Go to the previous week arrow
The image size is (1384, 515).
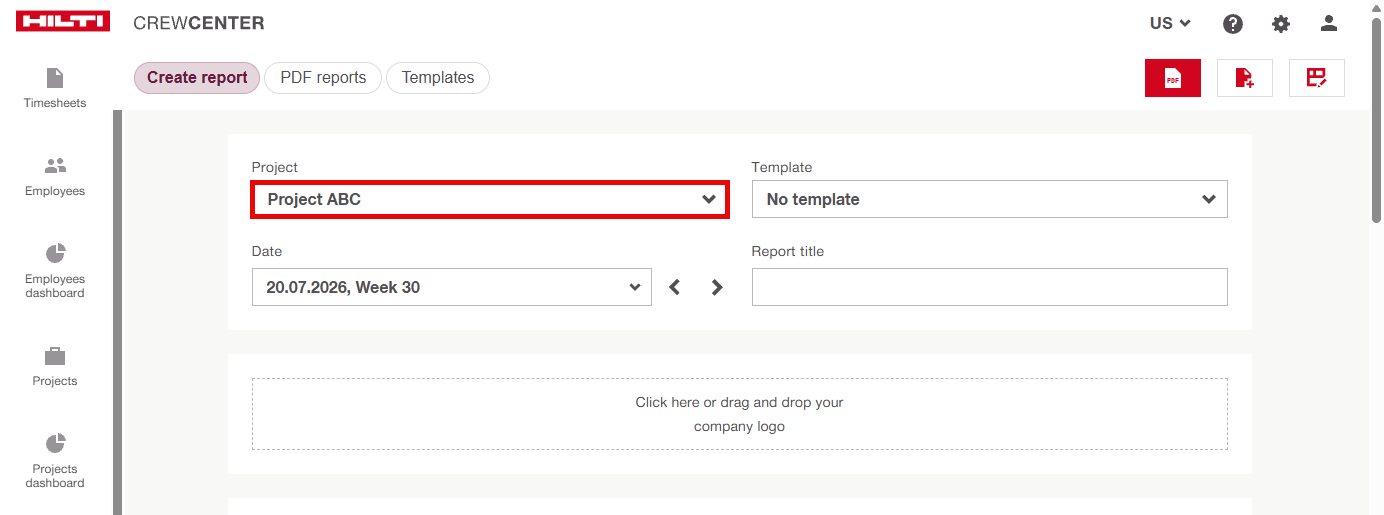pos(675,287)
